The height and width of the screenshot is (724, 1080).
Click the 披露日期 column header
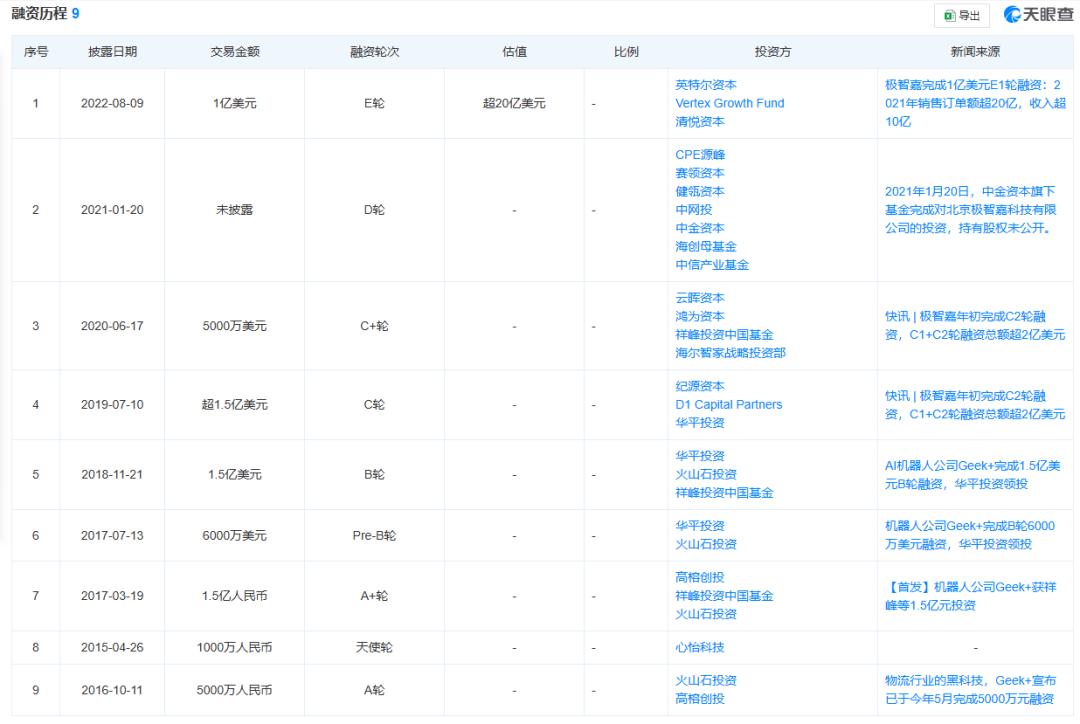tap(112, 52)
